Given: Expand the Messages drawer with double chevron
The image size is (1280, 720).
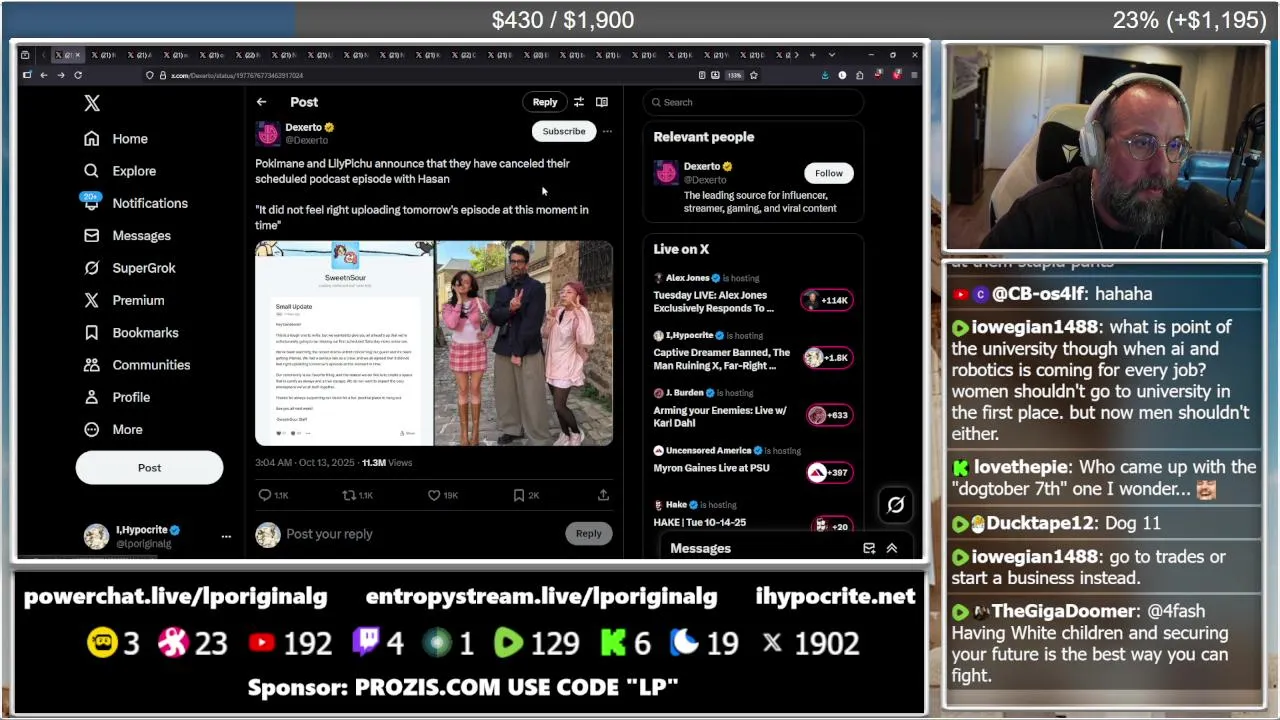Looking at the screenshot, I should [x=892, y=548].
